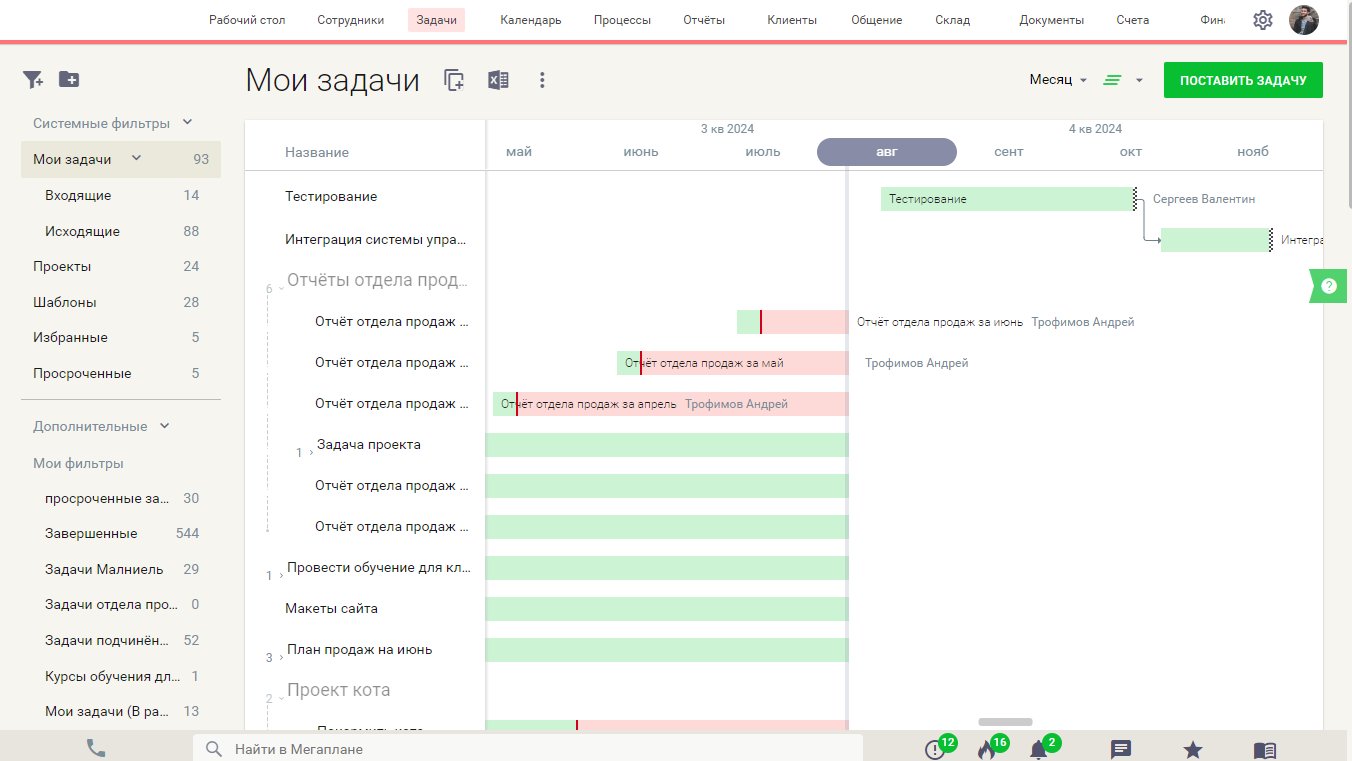Screen dimensions: 1352x761
Task: Click the add folder icon in sidebar
Action: 69,80
